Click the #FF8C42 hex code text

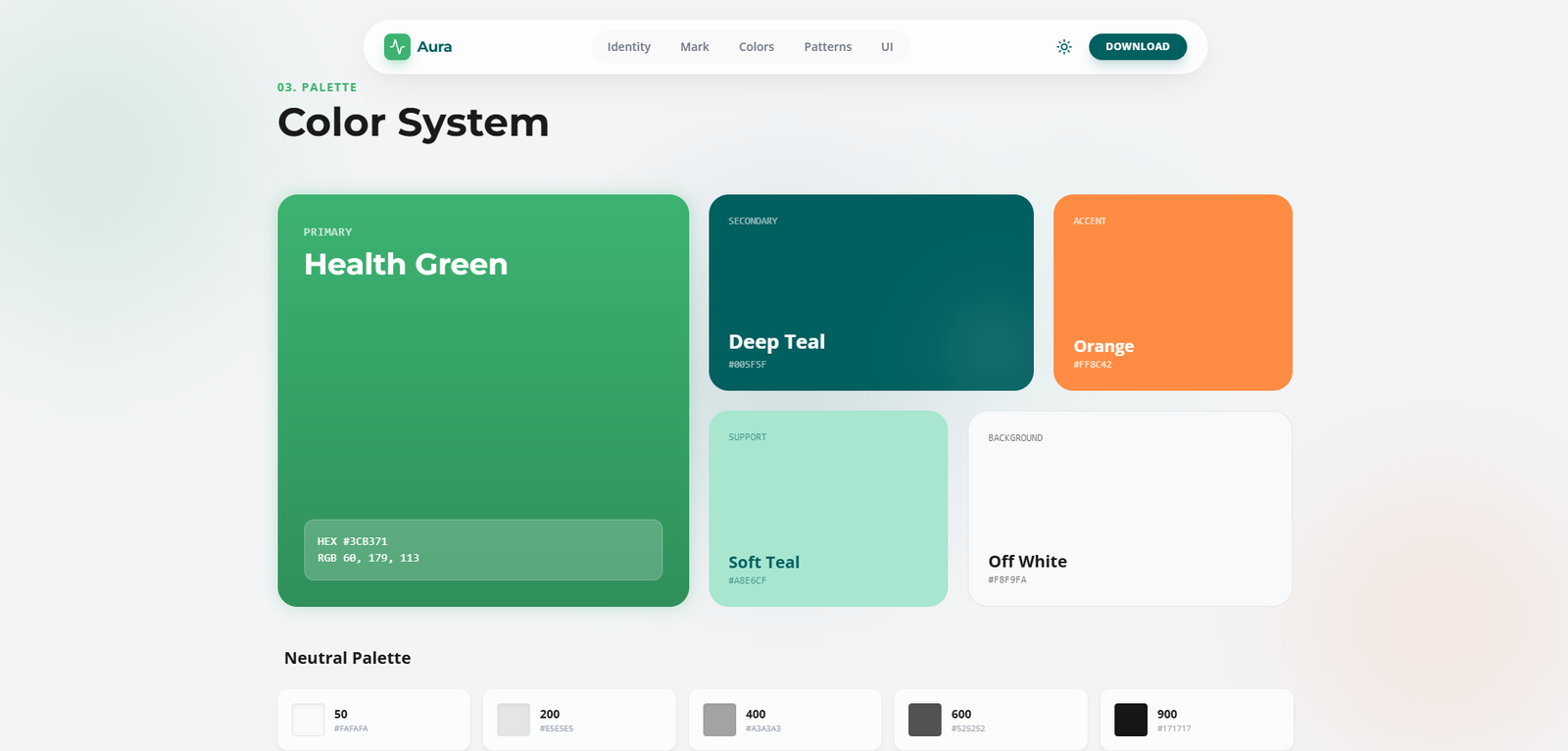[1093, 365]
